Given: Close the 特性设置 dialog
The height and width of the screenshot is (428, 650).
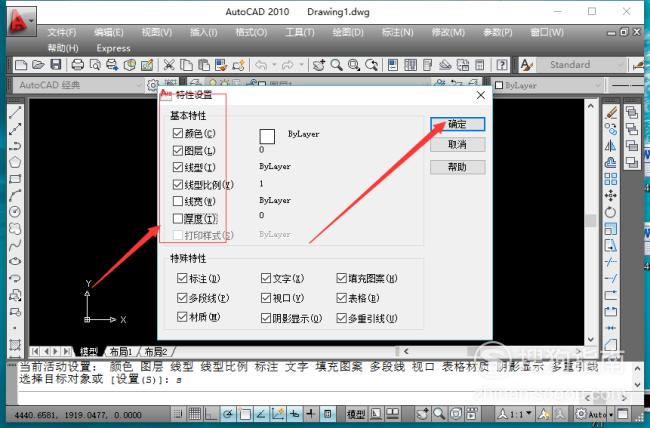Looking at the screenshot, I should click(x=481, y=95).
